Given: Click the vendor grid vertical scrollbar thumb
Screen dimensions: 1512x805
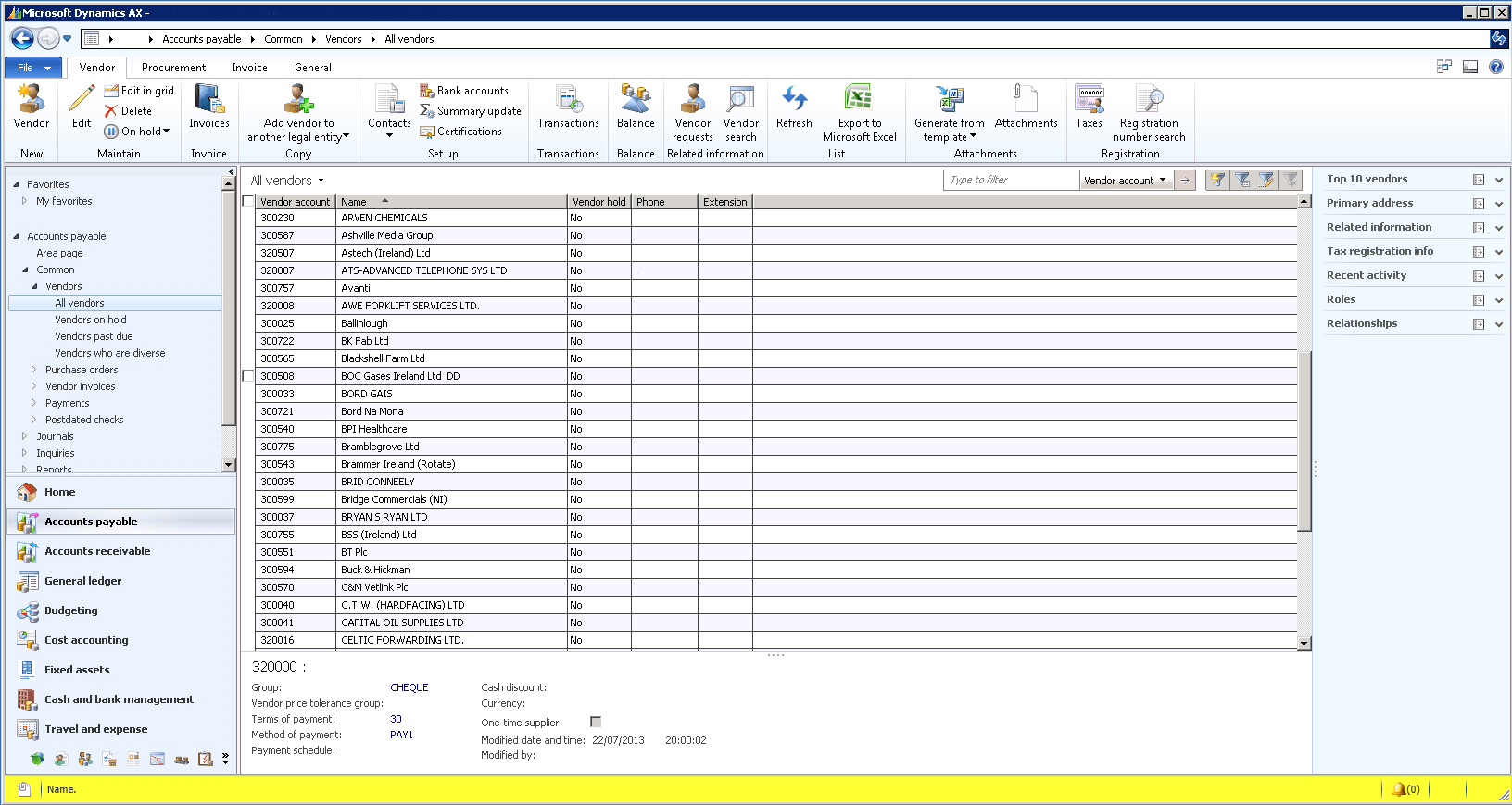Looking at the screenshot, I should point(1304,441).
